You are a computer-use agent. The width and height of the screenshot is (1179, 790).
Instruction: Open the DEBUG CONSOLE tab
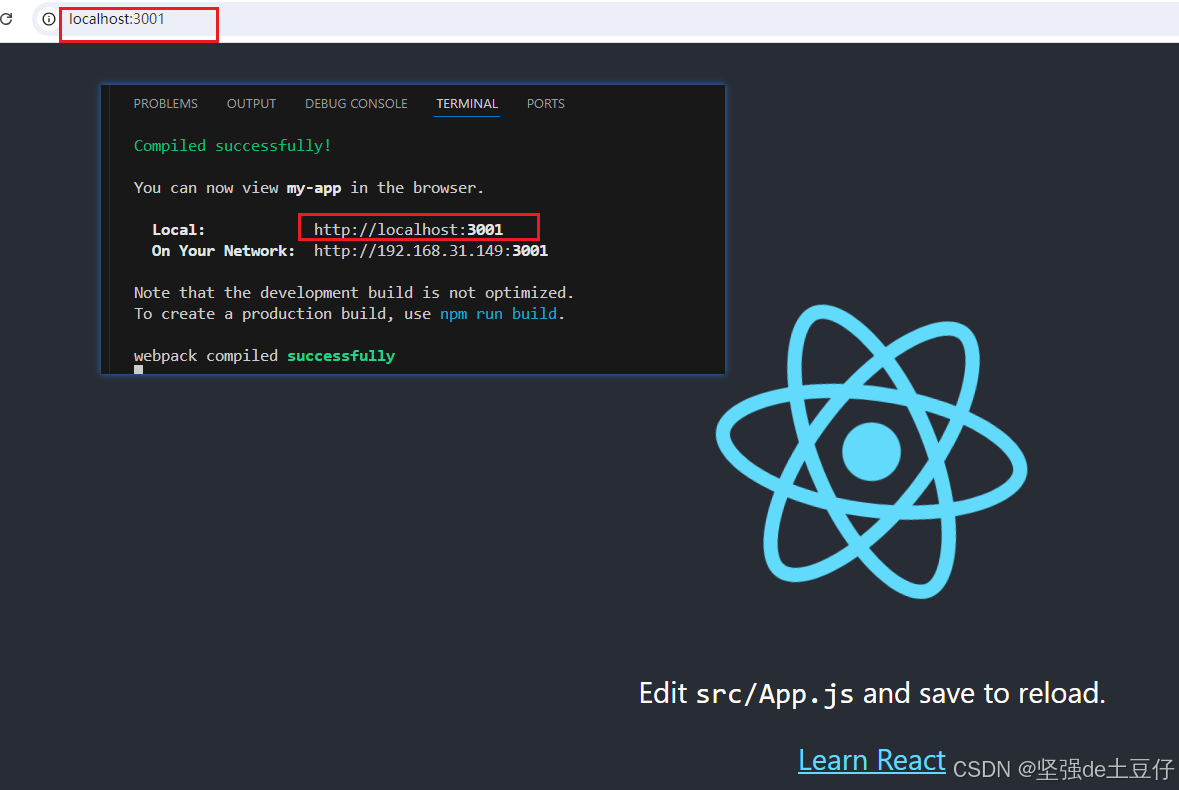[x=356, y=104]
